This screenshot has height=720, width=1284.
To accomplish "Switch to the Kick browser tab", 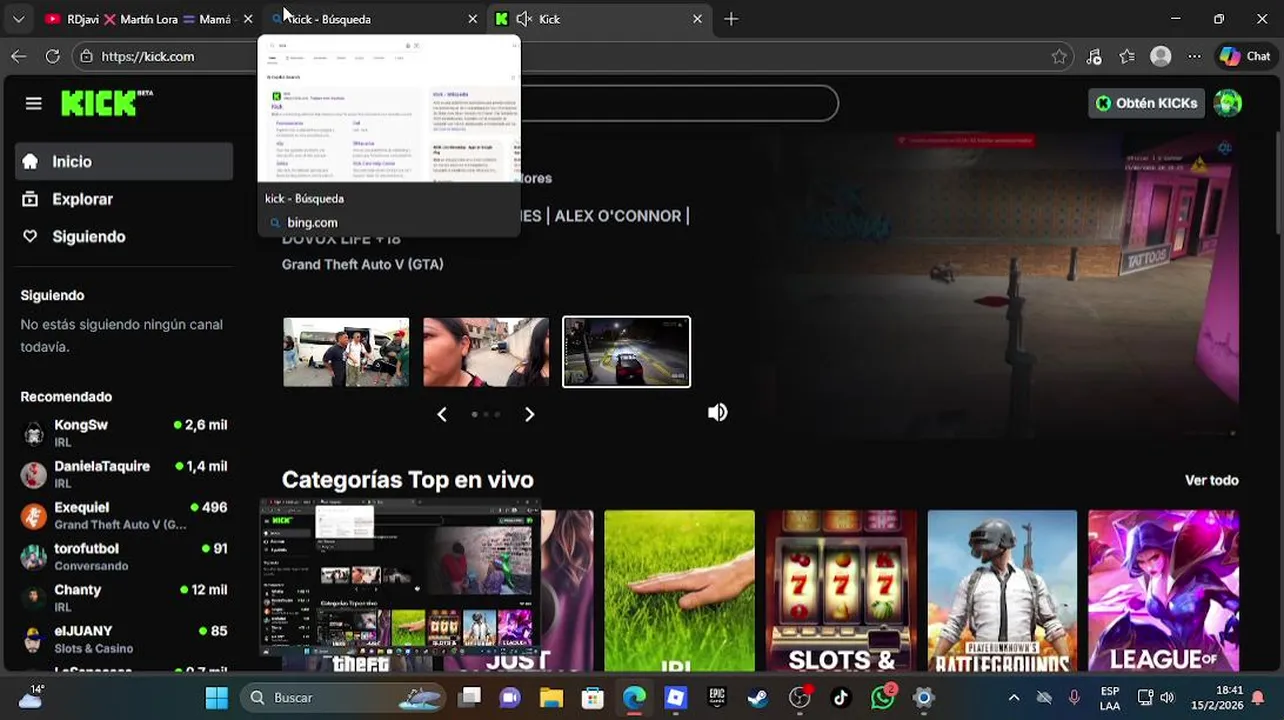I will pyautogui.click(x=600, y=19).
